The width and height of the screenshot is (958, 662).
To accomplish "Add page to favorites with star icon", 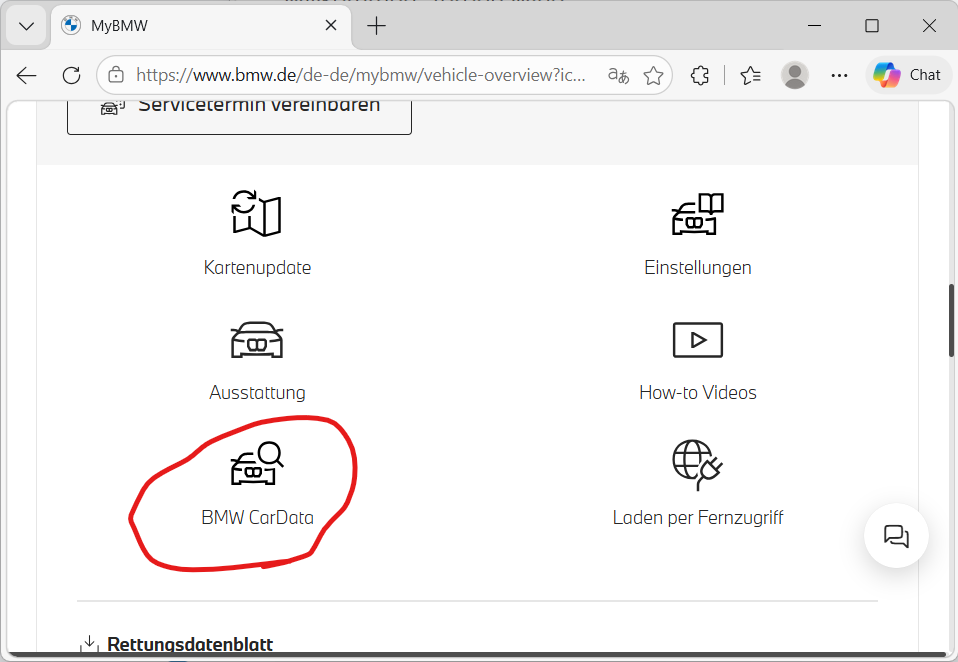I will [653, 75].
